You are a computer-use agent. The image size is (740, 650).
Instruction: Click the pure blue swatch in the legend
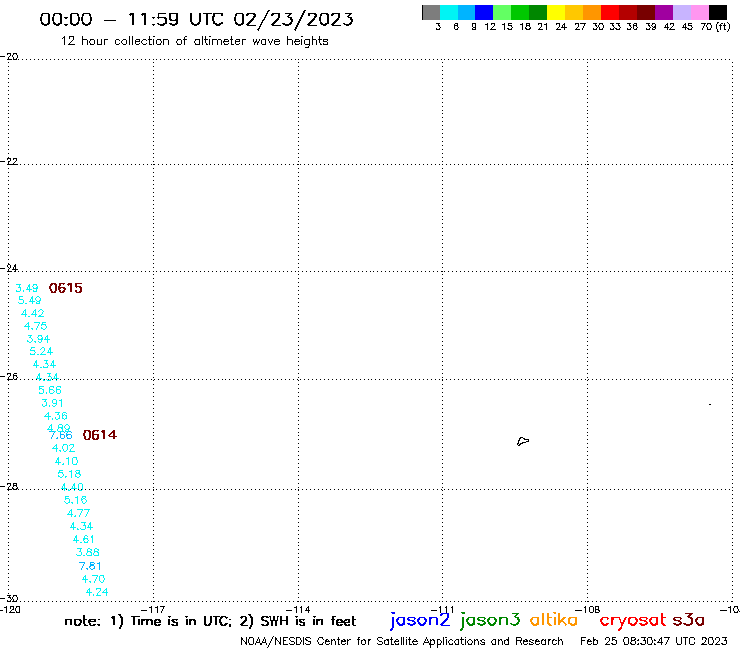tap(484, 12)
